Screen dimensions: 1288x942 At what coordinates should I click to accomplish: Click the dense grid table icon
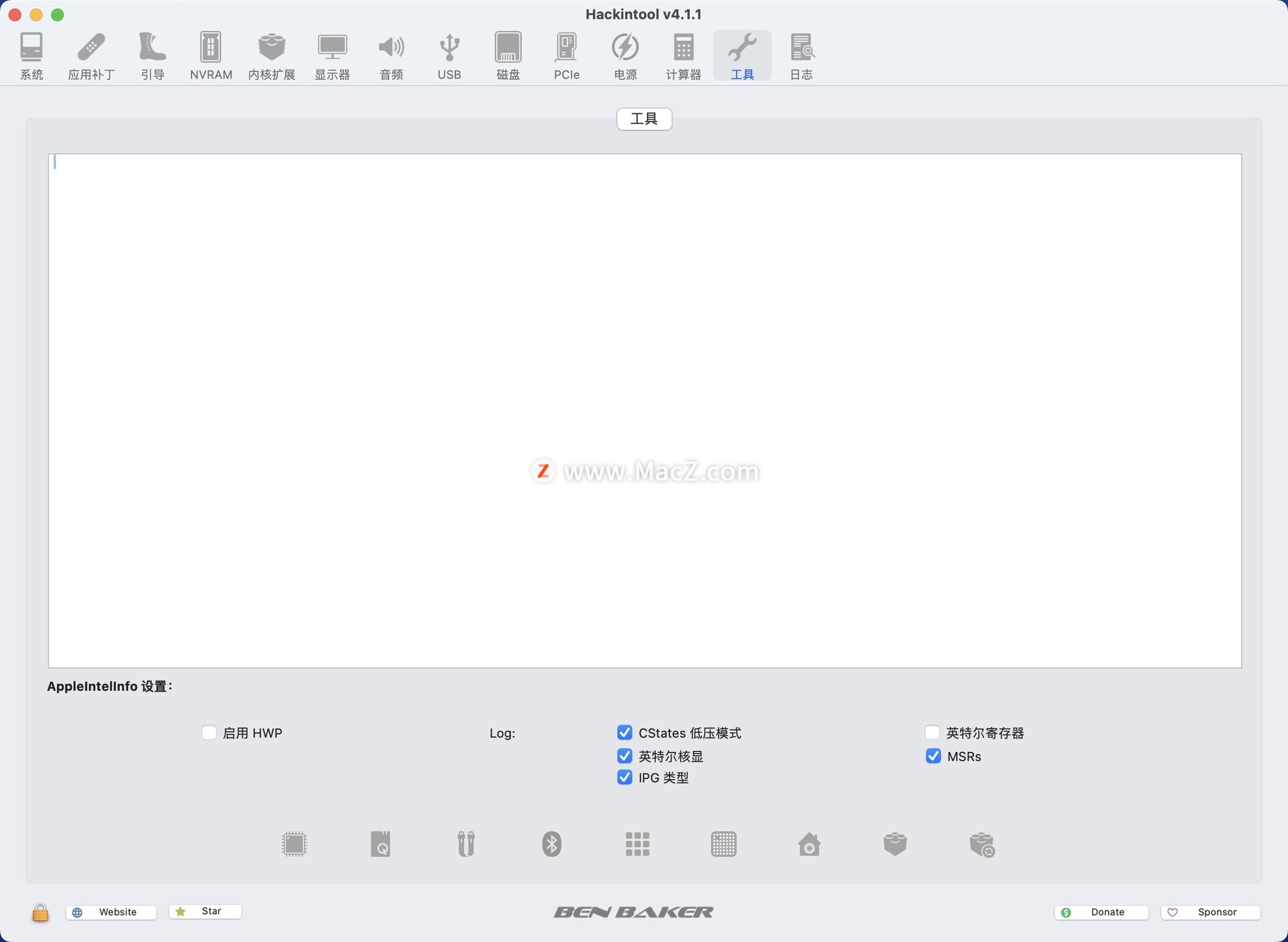click(x=723, y=844)
